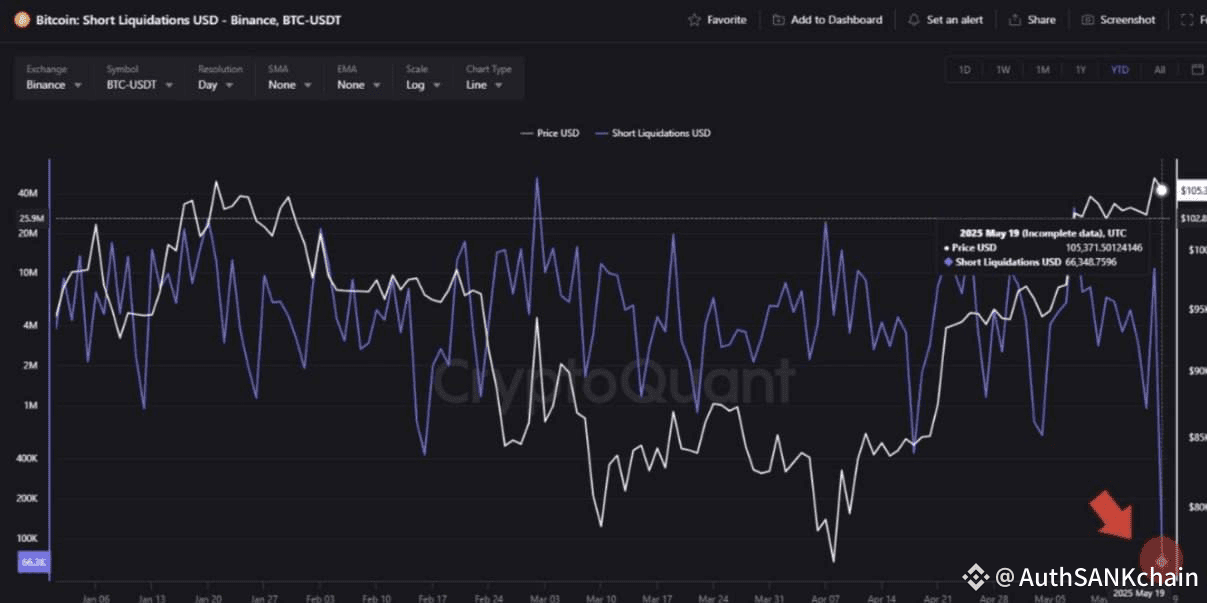
Task: Share this chart
Action: pyautogui.click(x=1032, y=20)
